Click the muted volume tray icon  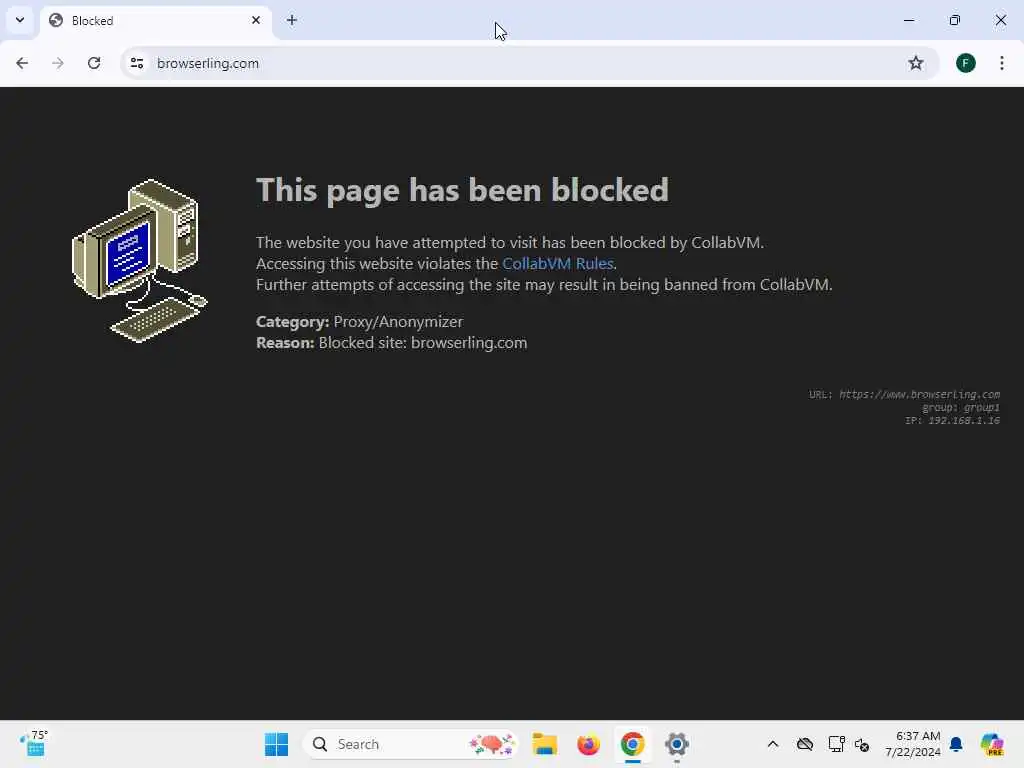click(x=862, y=744)
